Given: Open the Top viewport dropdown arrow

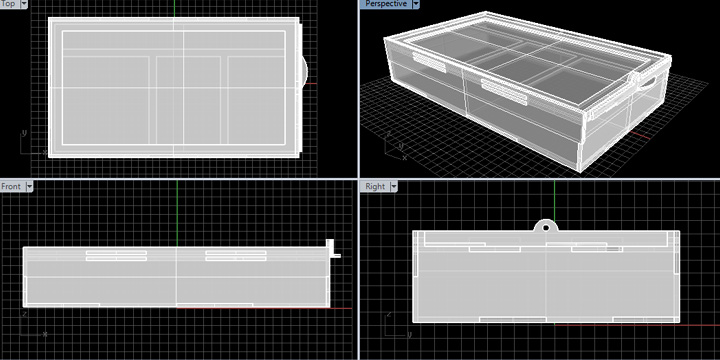Looking at the screenshot, I should tap(23, 4).
